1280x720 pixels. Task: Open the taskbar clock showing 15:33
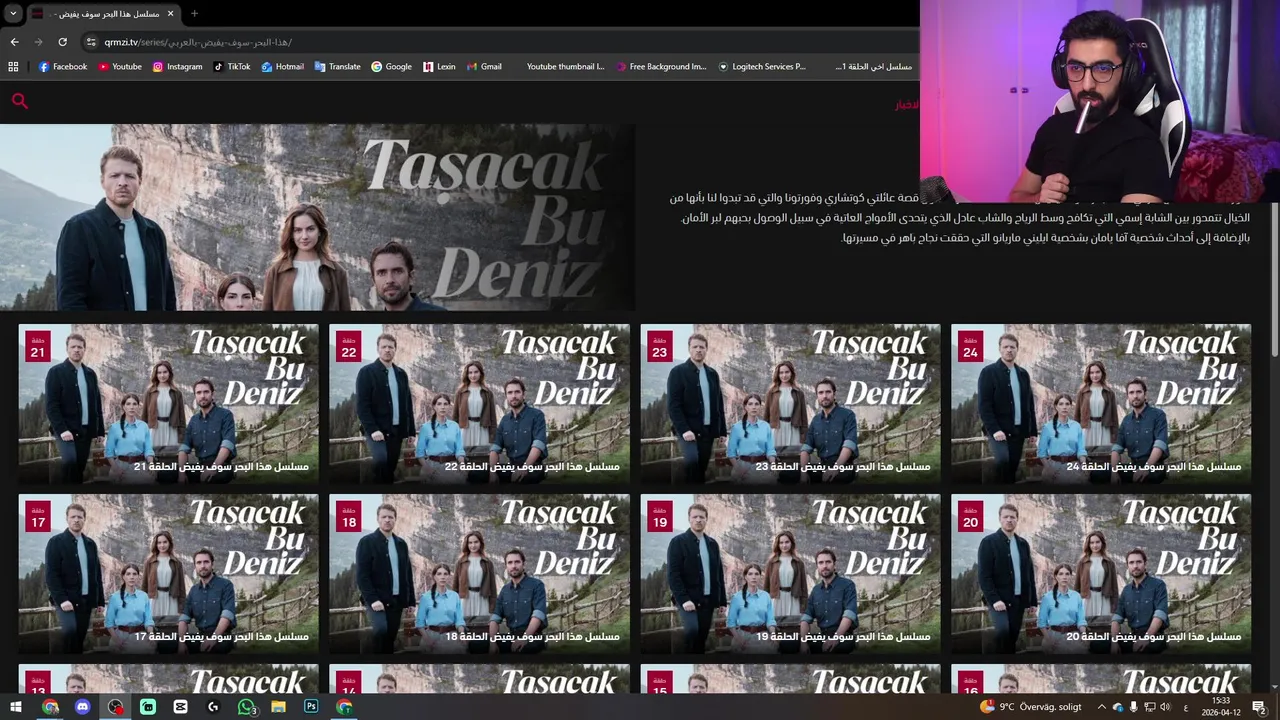click(1221, 707)
